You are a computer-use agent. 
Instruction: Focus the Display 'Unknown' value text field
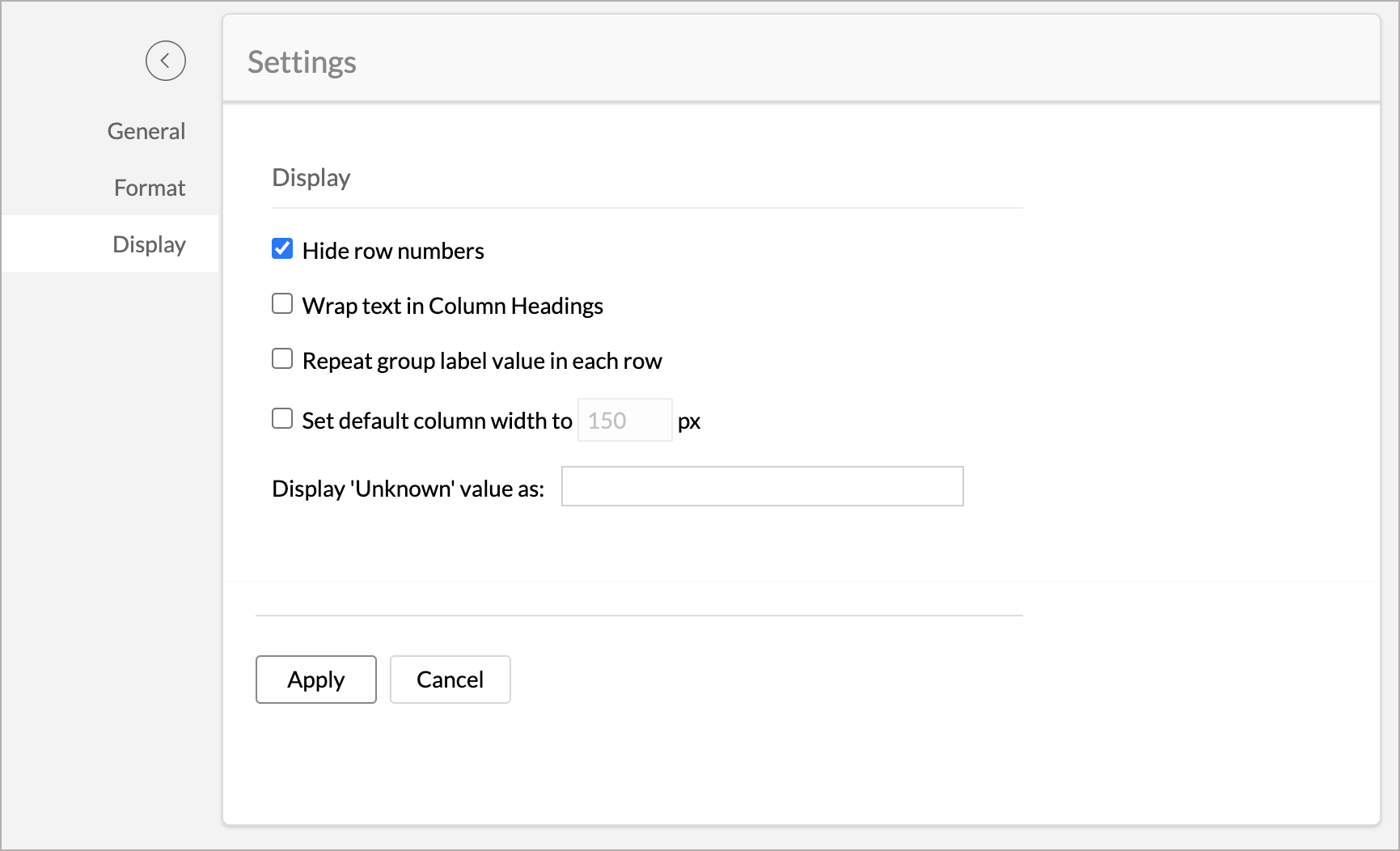pos(762,486)
